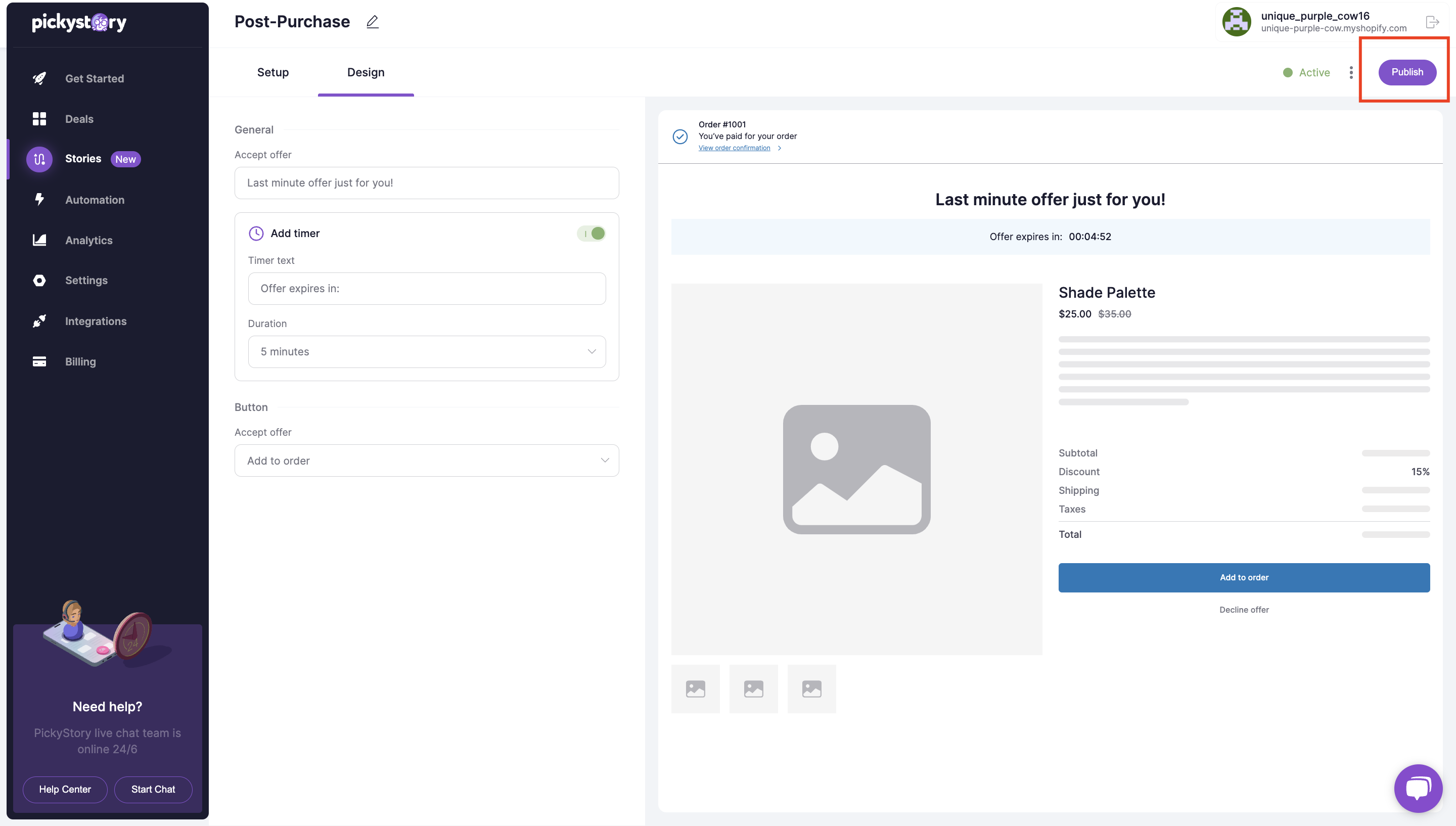Open Get Started menu item
Screen dimensions: 1456x826
pyautogui.click(x=94, y=78)
